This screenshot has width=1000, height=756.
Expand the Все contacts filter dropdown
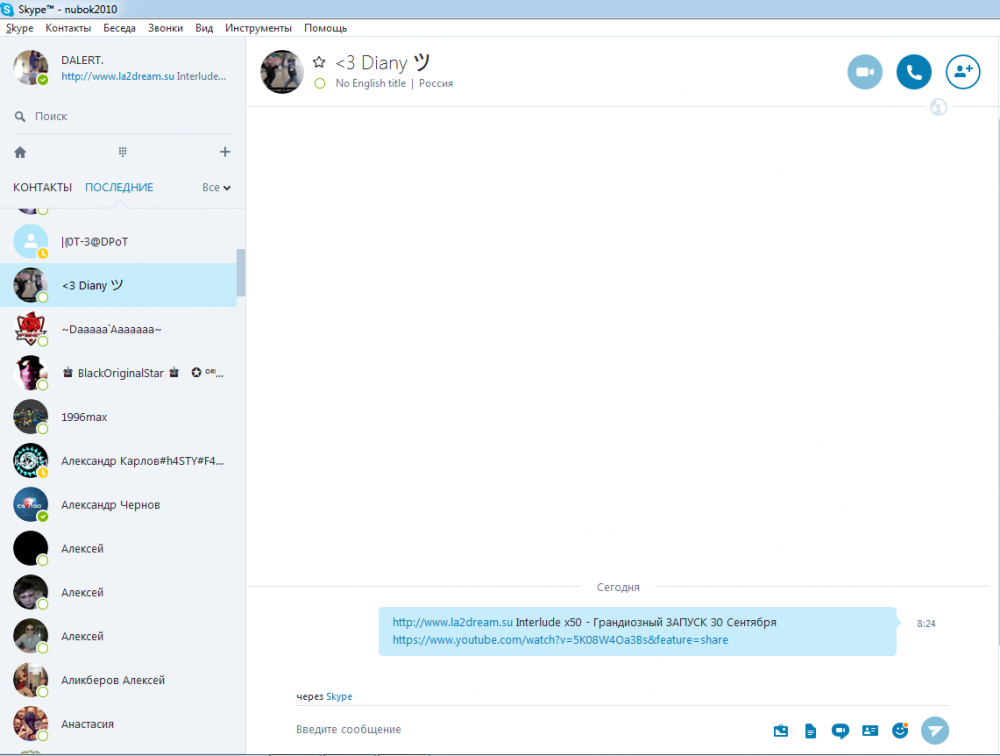tap(216, 187)
